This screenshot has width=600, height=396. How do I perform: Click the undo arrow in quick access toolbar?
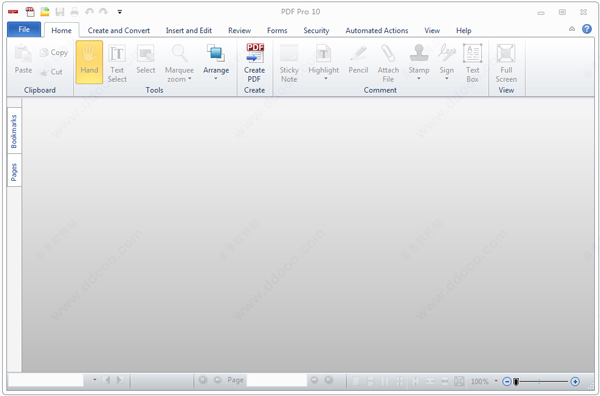[89, 12]
